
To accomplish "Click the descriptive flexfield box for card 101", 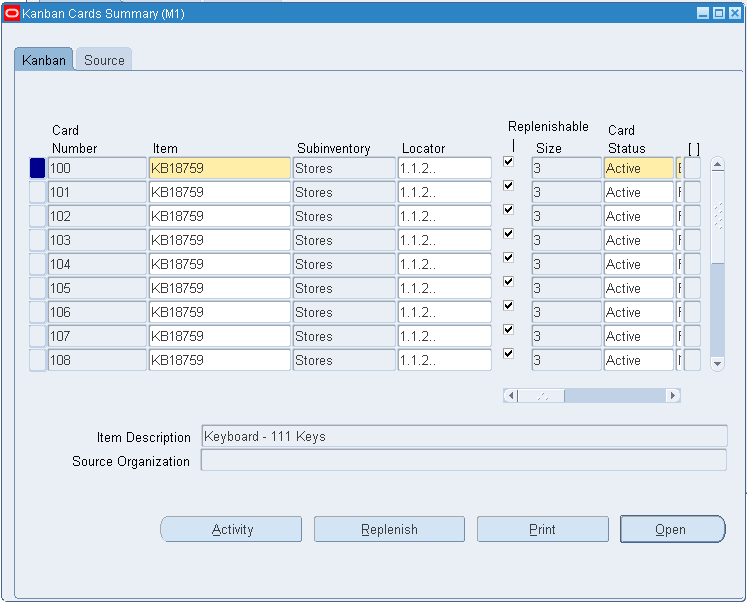I will coord(692,192).
